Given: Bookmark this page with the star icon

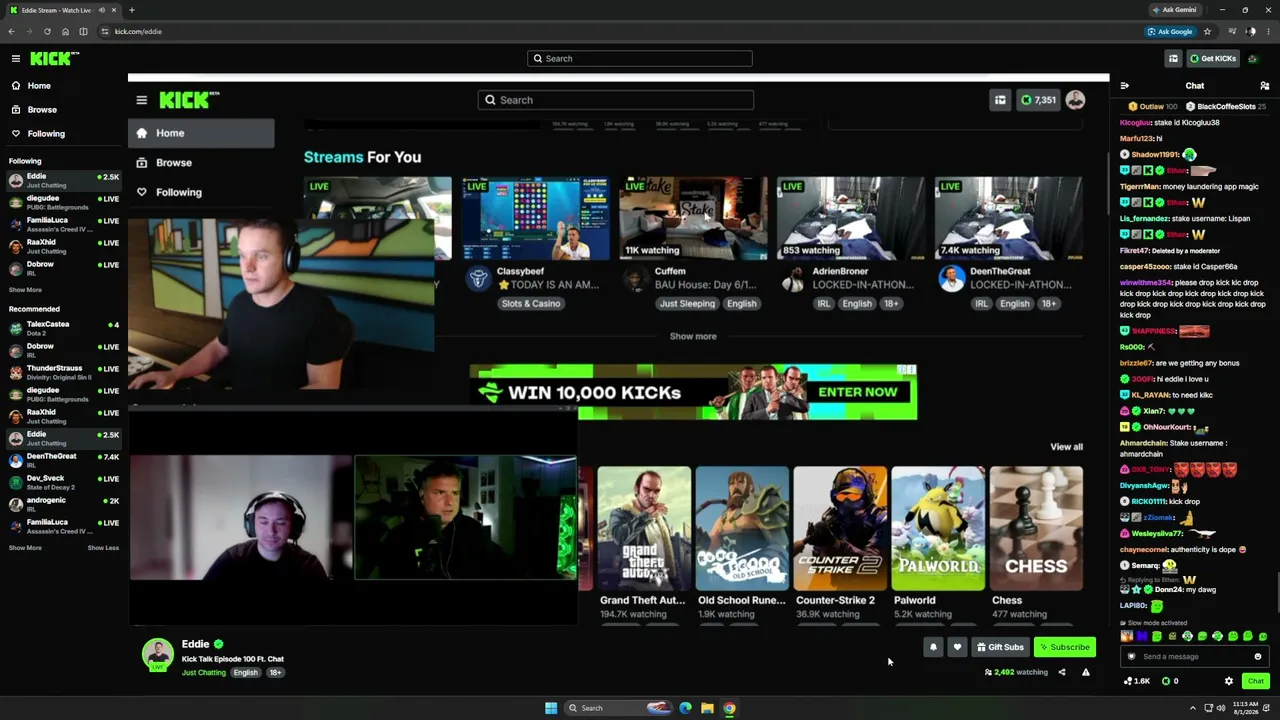Looking at the screenshot, I should coord(1207,31).
